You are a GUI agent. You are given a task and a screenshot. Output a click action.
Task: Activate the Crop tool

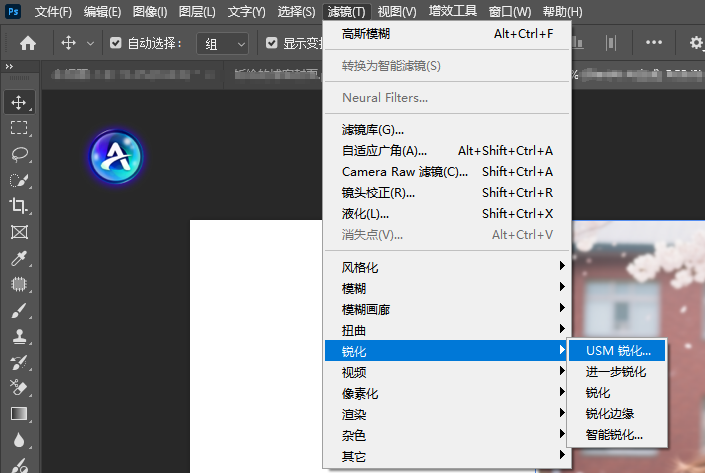18,206
